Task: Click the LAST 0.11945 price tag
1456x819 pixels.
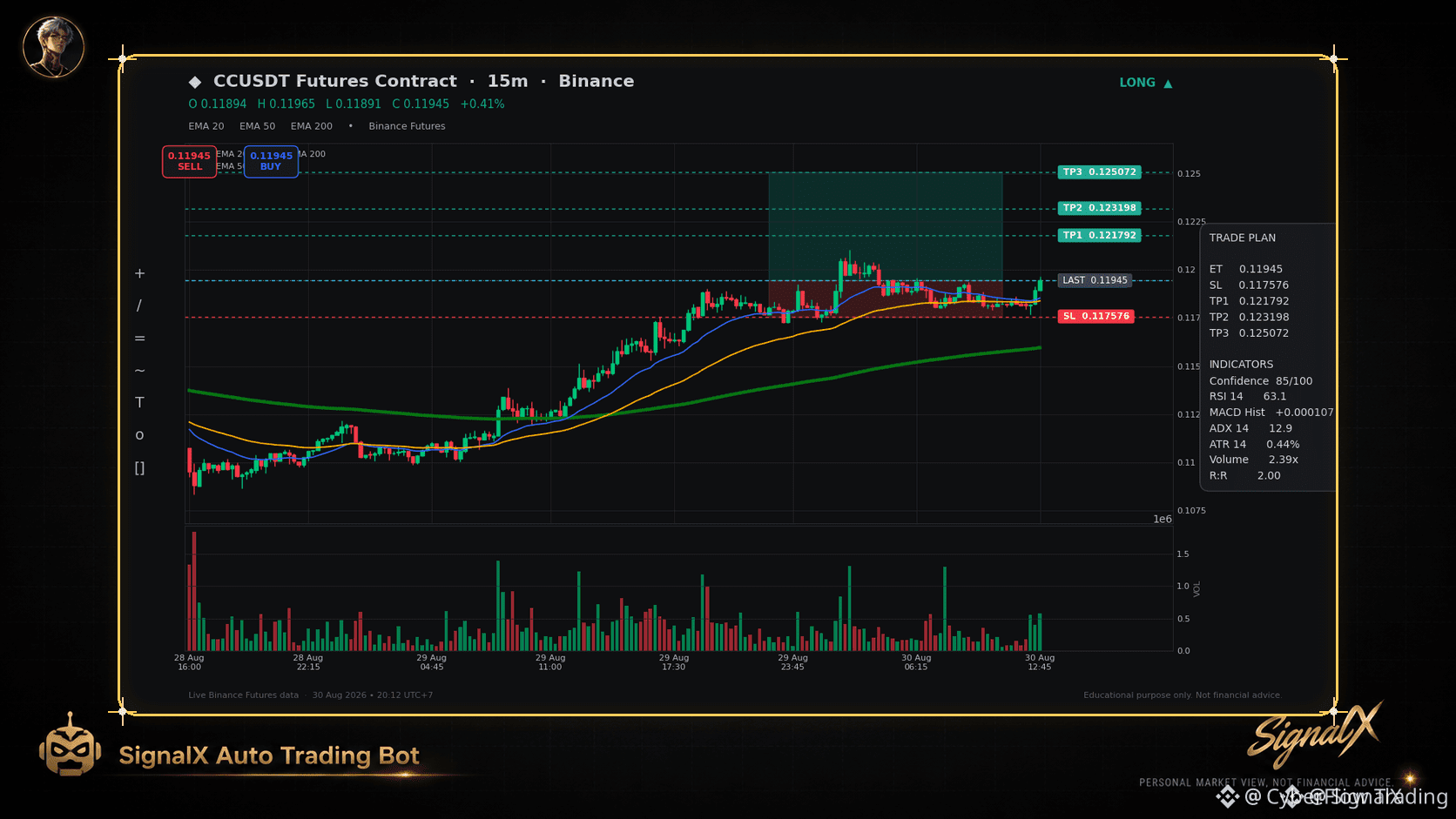Action: point(1095,280)
